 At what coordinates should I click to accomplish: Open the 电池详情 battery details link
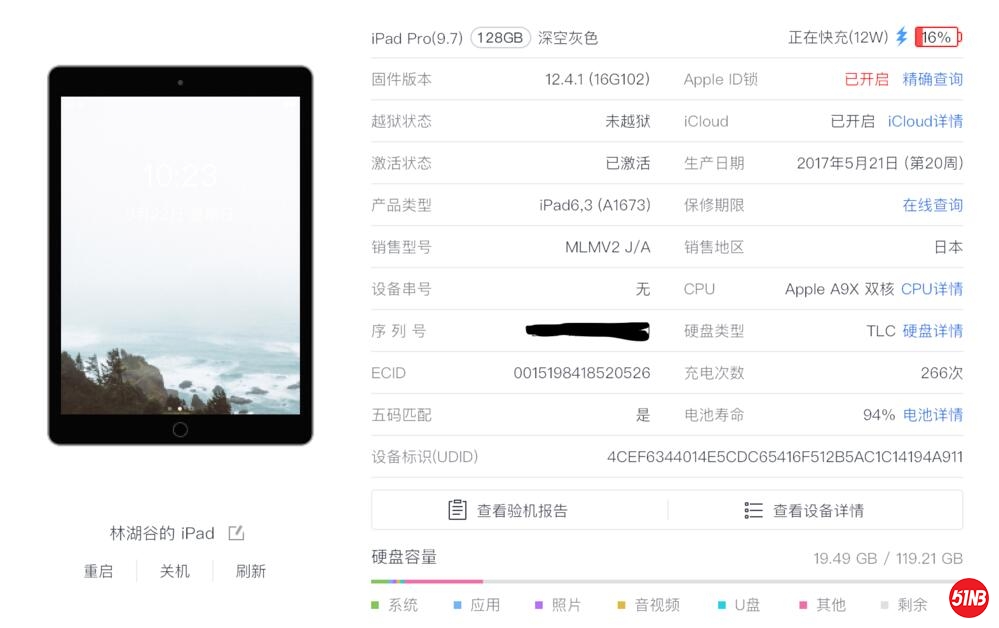pos(932,415)
